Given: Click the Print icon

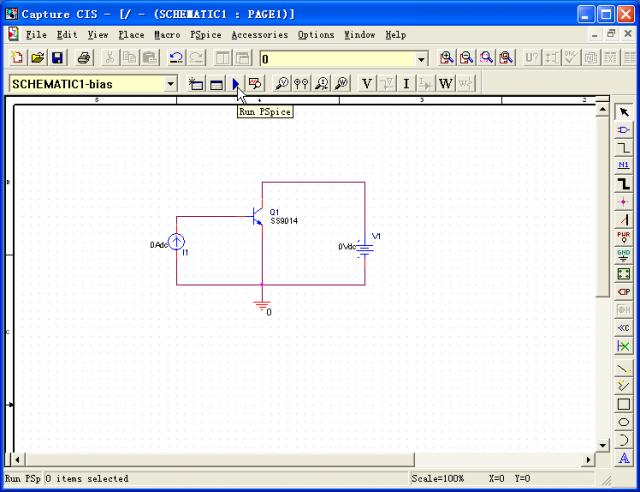Looking at the screenshot, I should coord(84,58).
